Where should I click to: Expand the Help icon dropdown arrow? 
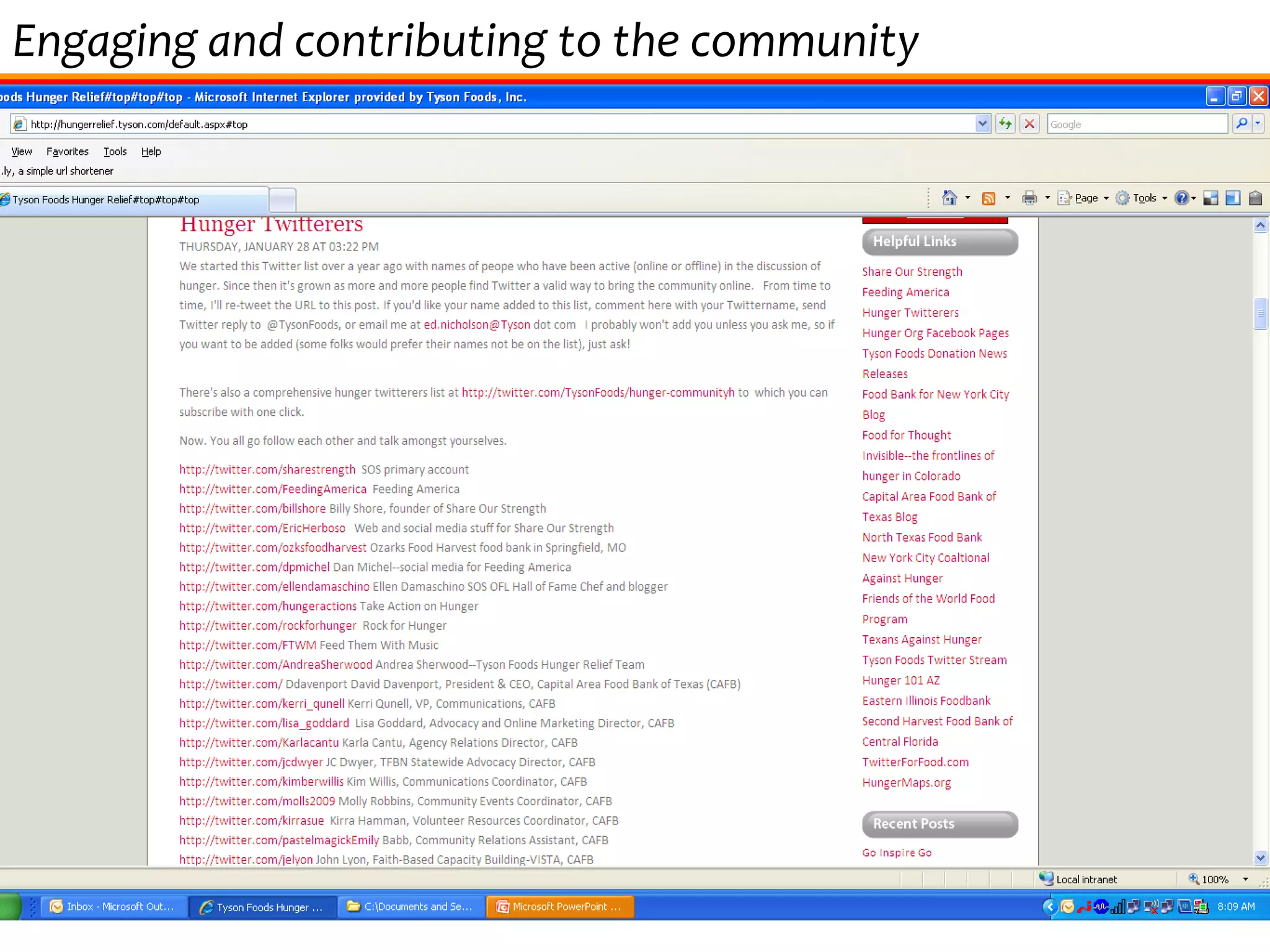coord(1193,198)
